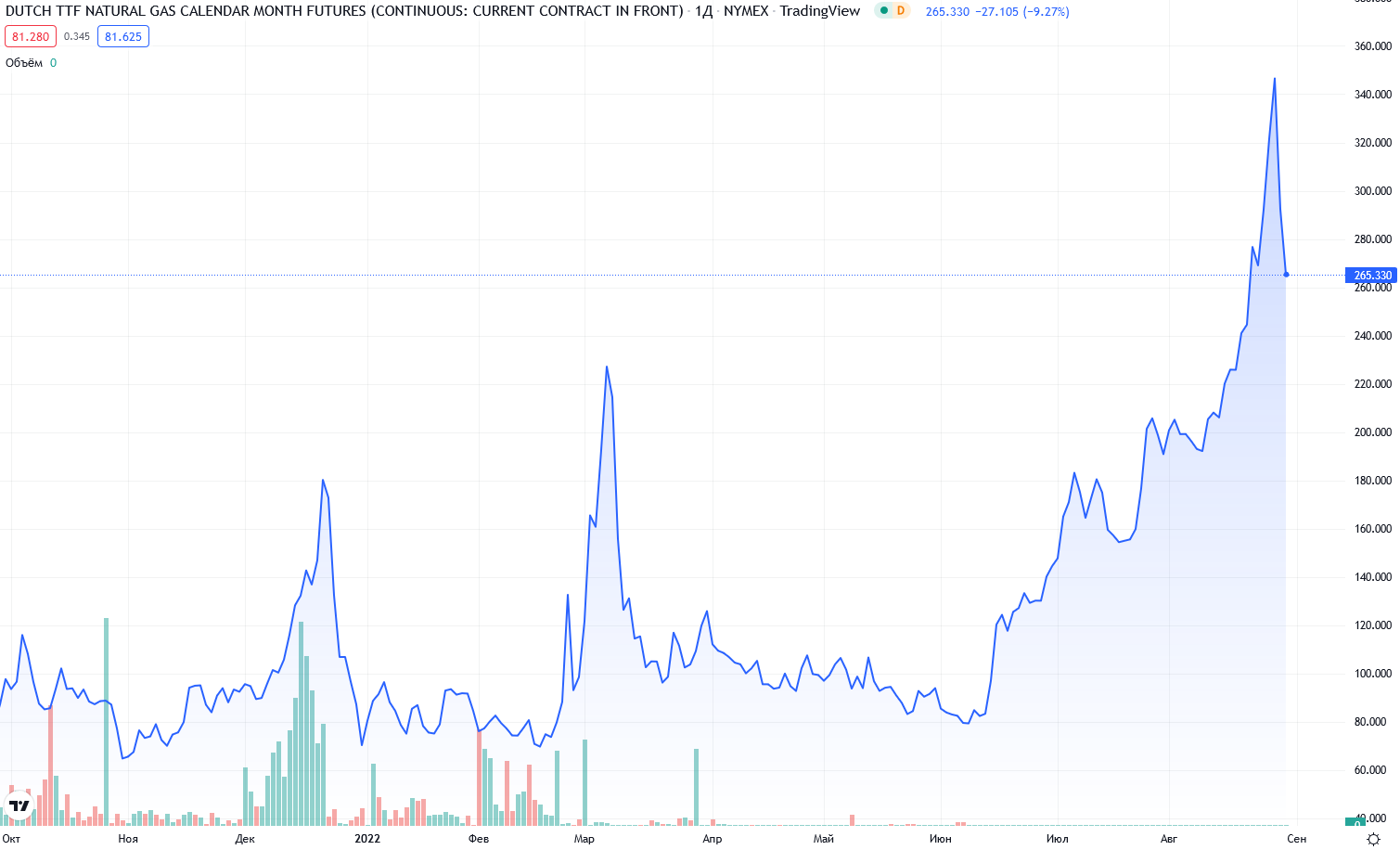
Task: Click the orange D delayed-data badge
Action: click(900, 11)
